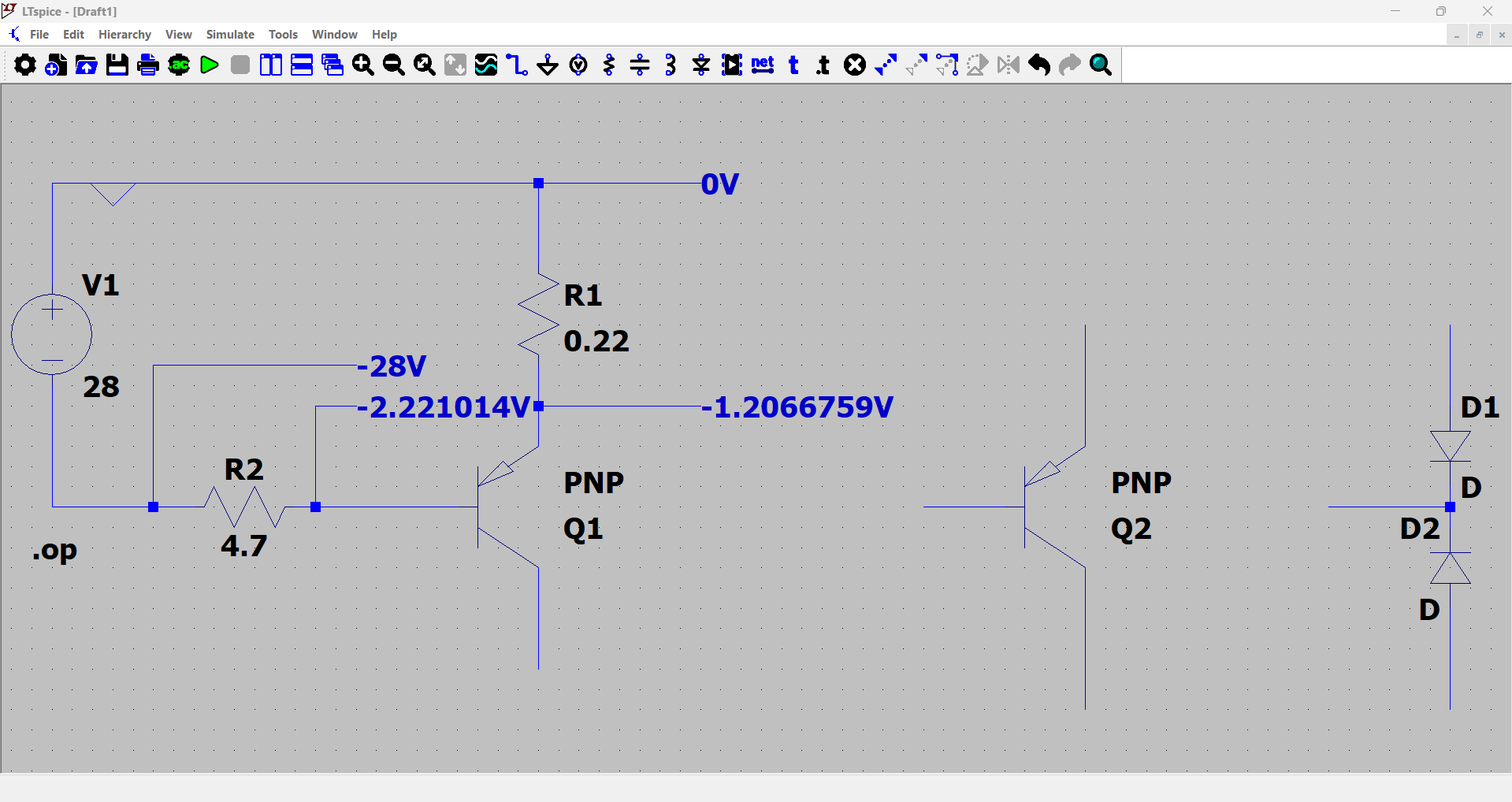Save the schematic with floppy disk icon
This screenshot has width=1512, height=802.
pos(117,65)
